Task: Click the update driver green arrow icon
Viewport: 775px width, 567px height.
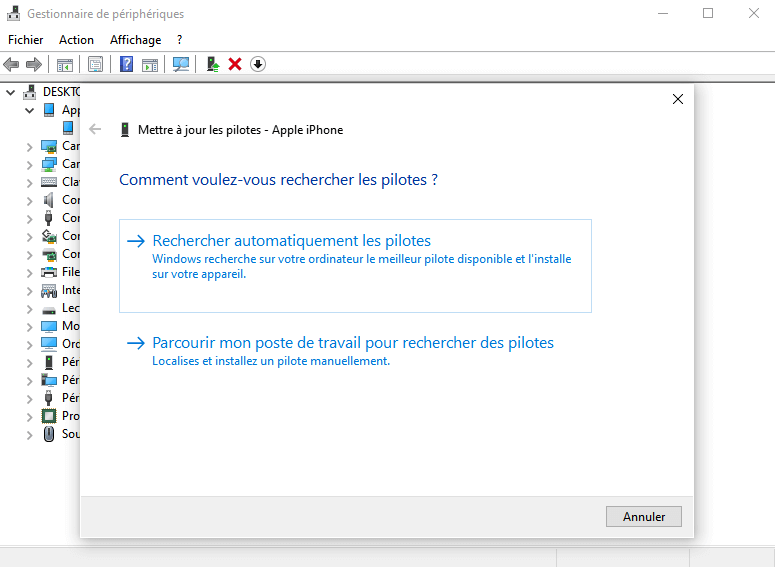Action: click(212, 64)
